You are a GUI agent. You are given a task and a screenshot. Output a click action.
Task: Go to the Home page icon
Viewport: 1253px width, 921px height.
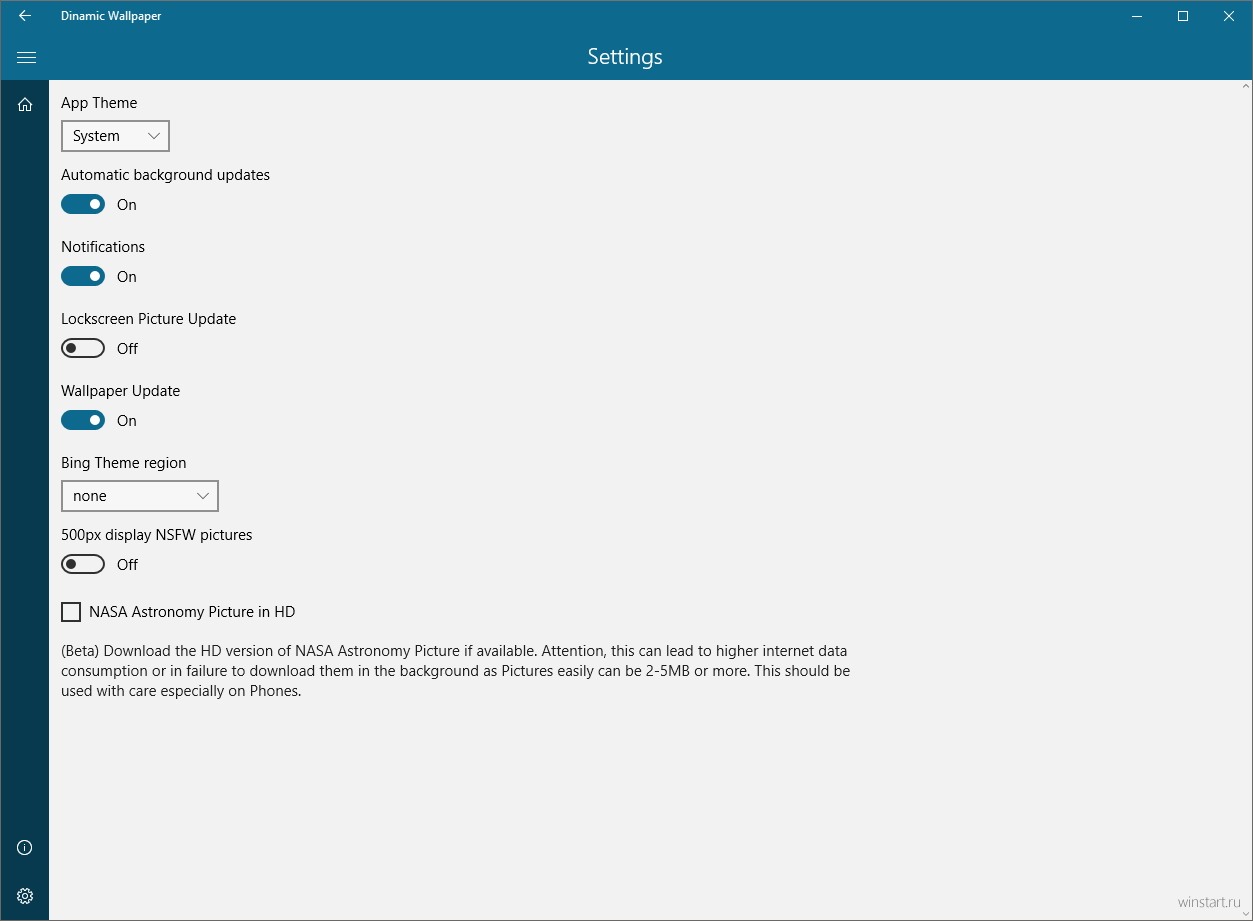click(x=25, y=105)
